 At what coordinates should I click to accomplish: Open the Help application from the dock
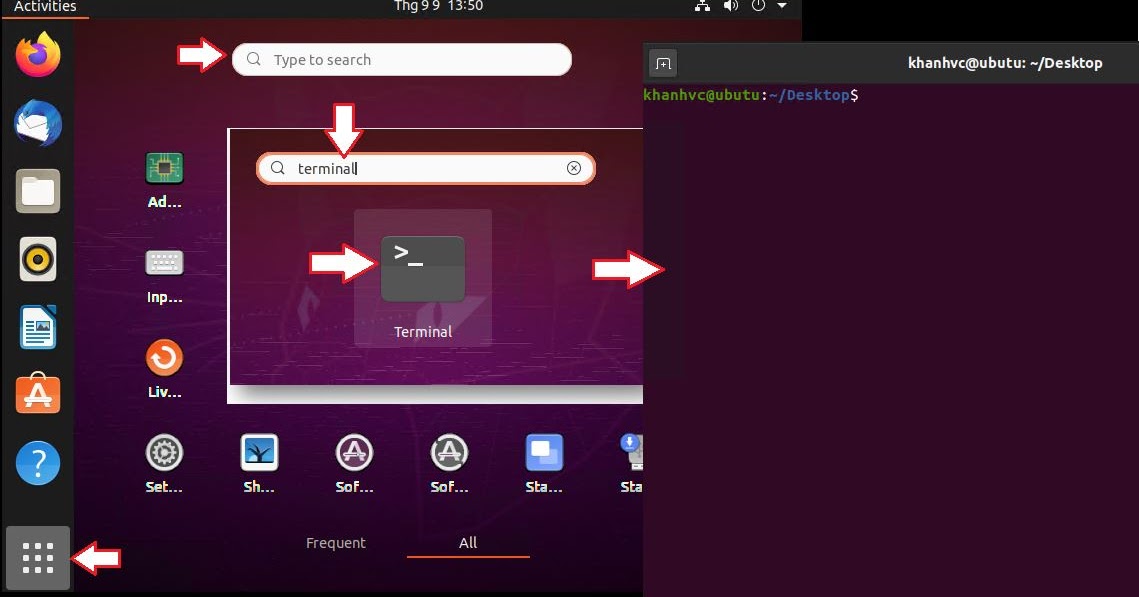pyautogui.click(x=37, y=462)
